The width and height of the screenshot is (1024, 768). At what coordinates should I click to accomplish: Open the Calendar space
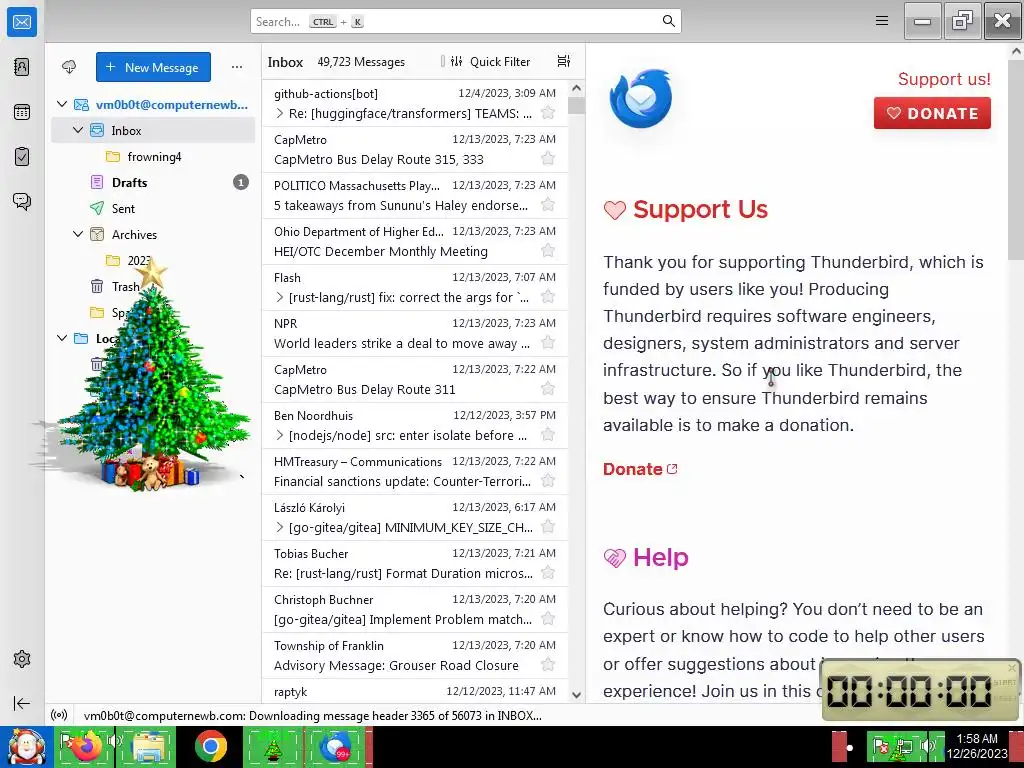point(22,112)
